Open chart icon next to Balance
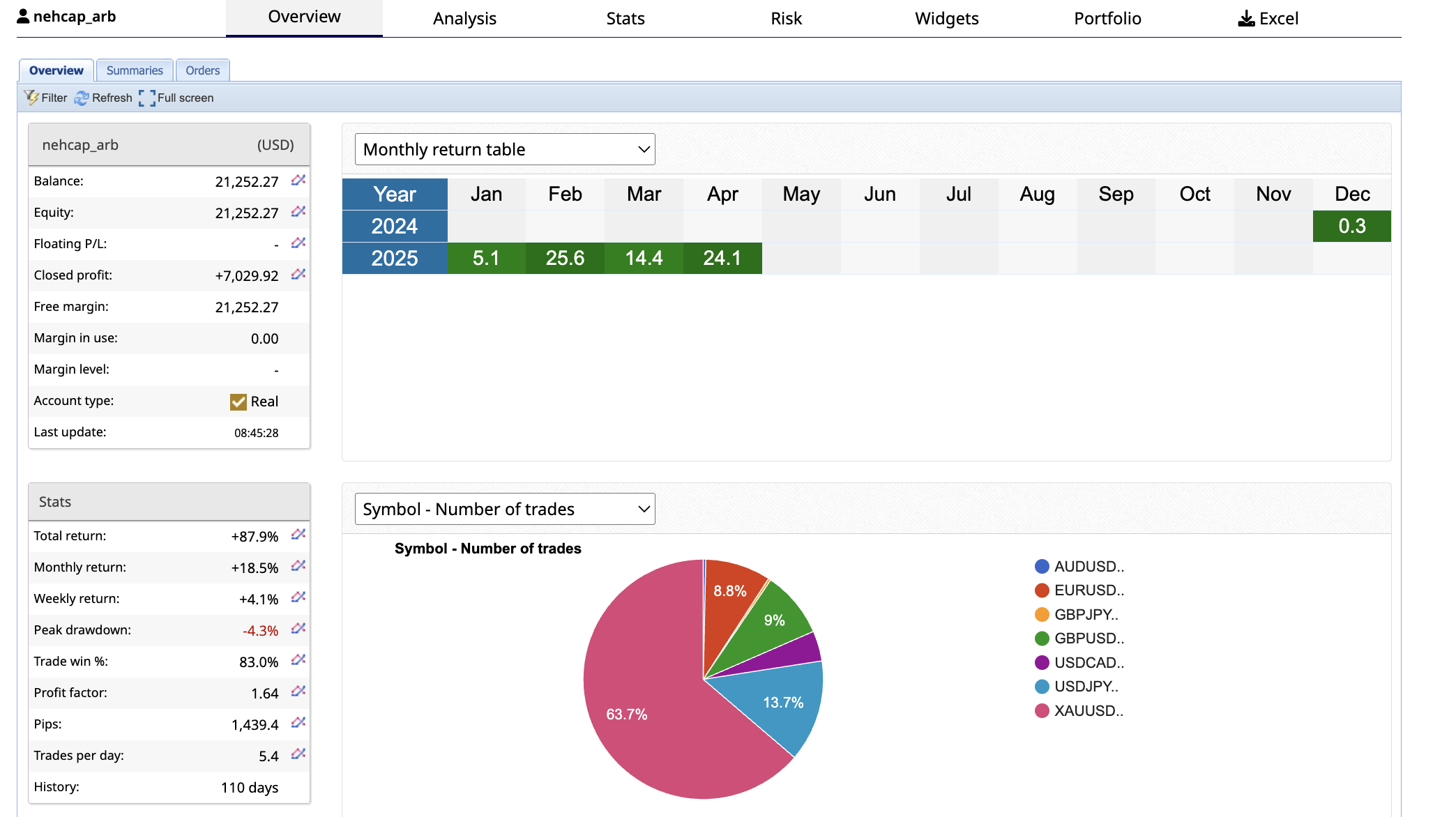Viewport: 1456px width, 817px height. point(298,181)
